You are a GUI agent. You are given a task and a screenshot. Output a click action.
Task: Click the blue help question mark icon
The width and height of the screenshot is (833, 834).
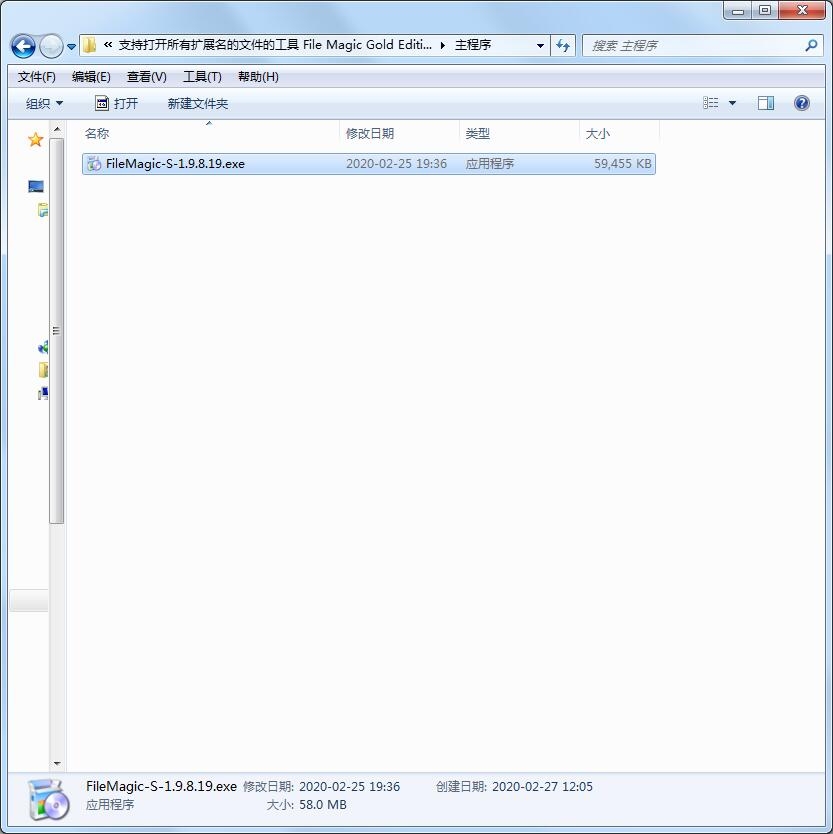coord(802,103)
